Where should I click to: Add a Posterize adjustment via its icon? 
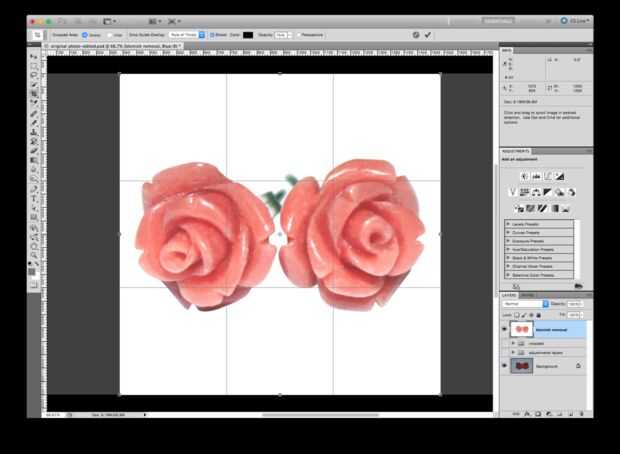pos(531,208)
